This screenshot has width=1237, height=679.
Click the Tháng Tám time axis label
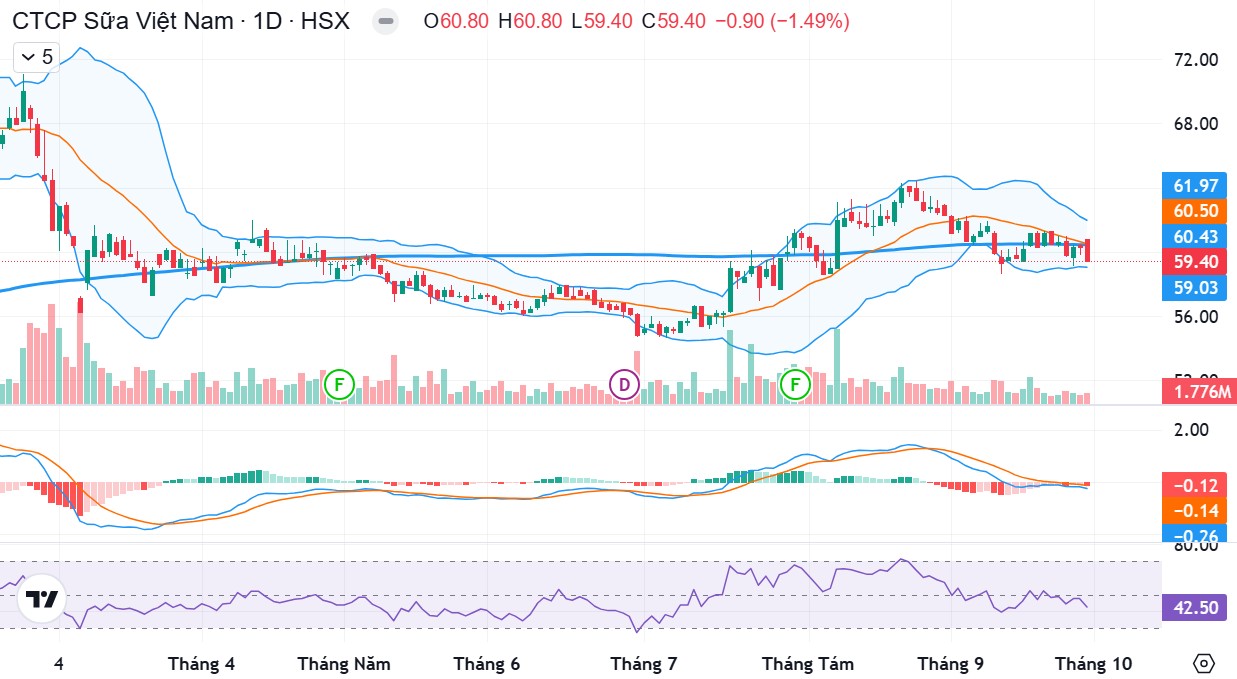pos(808,664)
